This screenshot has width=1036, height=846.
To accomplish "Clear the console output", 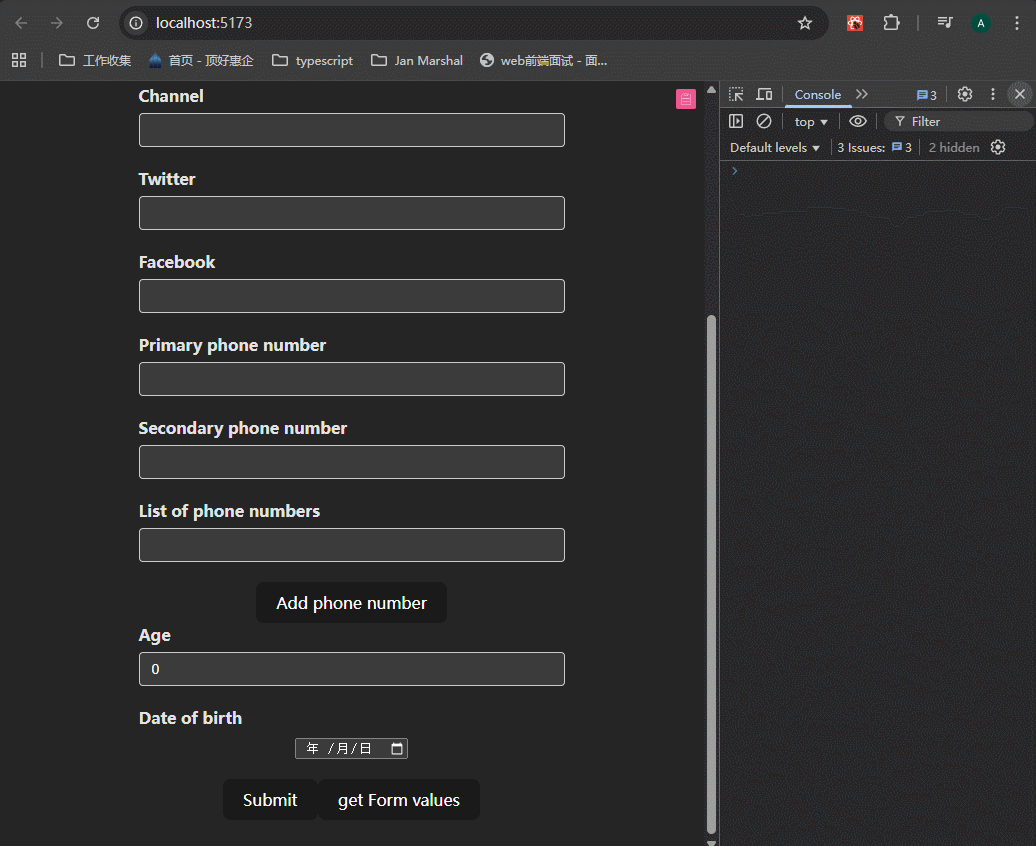I will 764,121.
